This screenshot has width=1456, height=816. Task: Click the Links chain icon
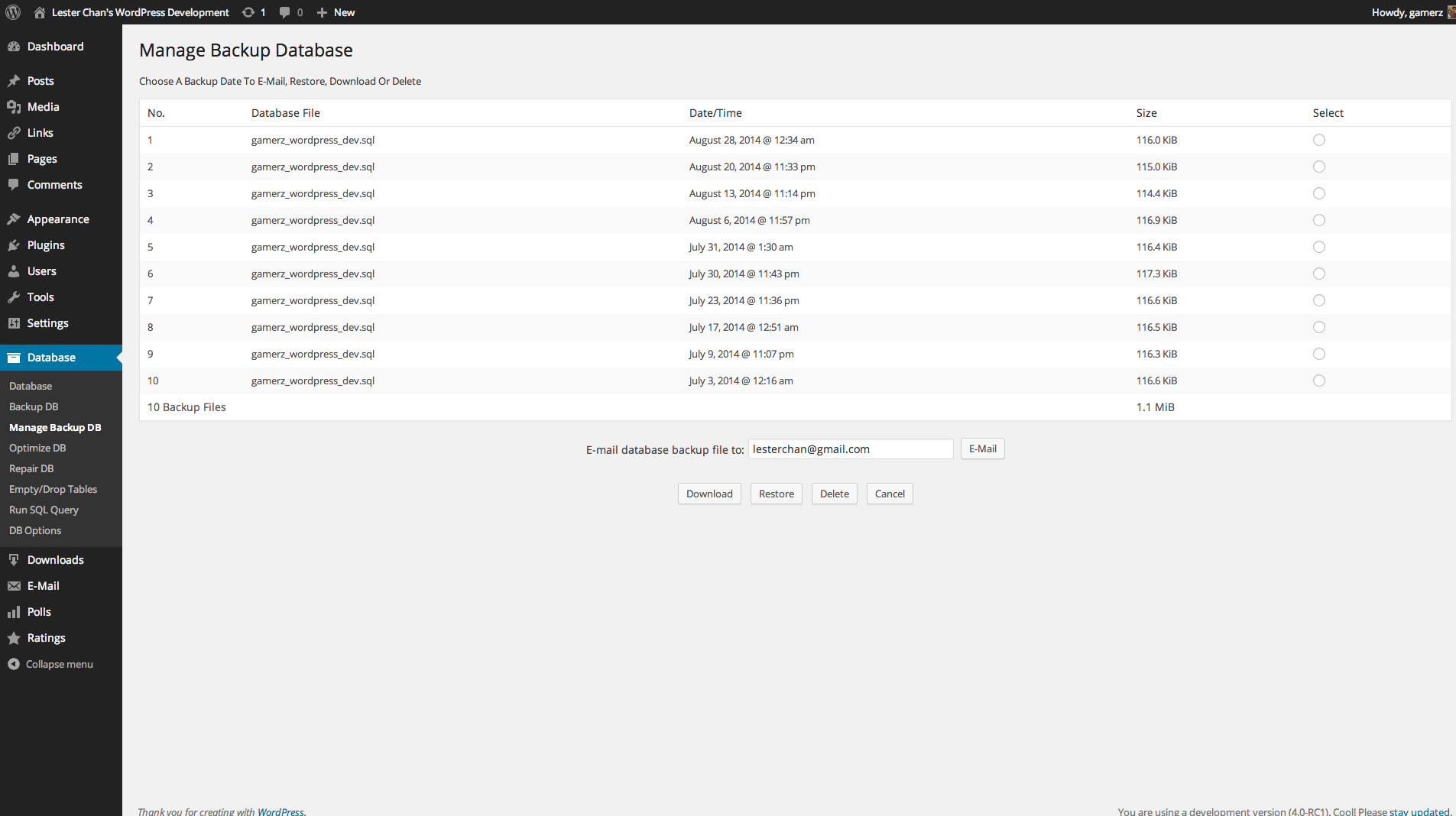(14, 133)
